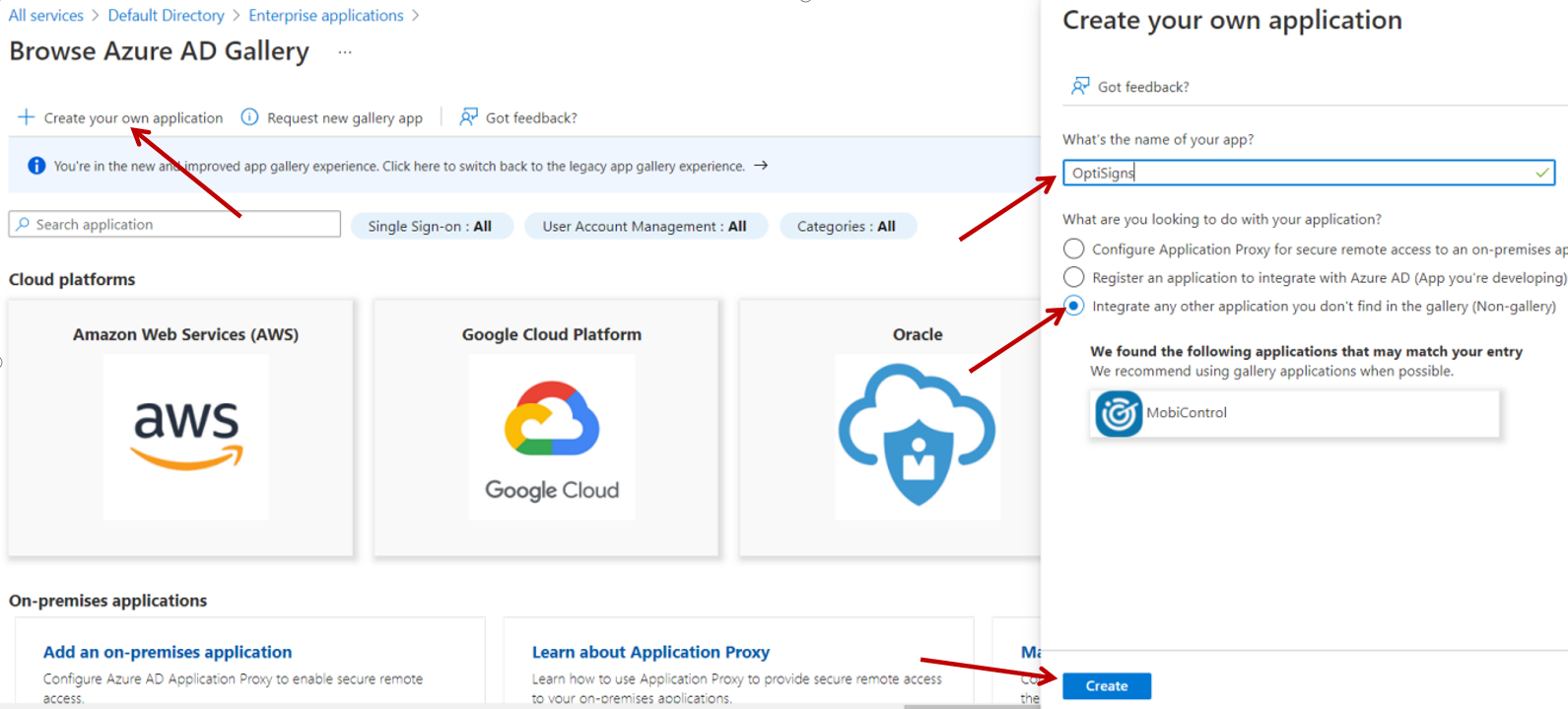Click Request new gallery app
Image resolution: width=1568 pixels, height=709 pixels.
click(345, 118)
